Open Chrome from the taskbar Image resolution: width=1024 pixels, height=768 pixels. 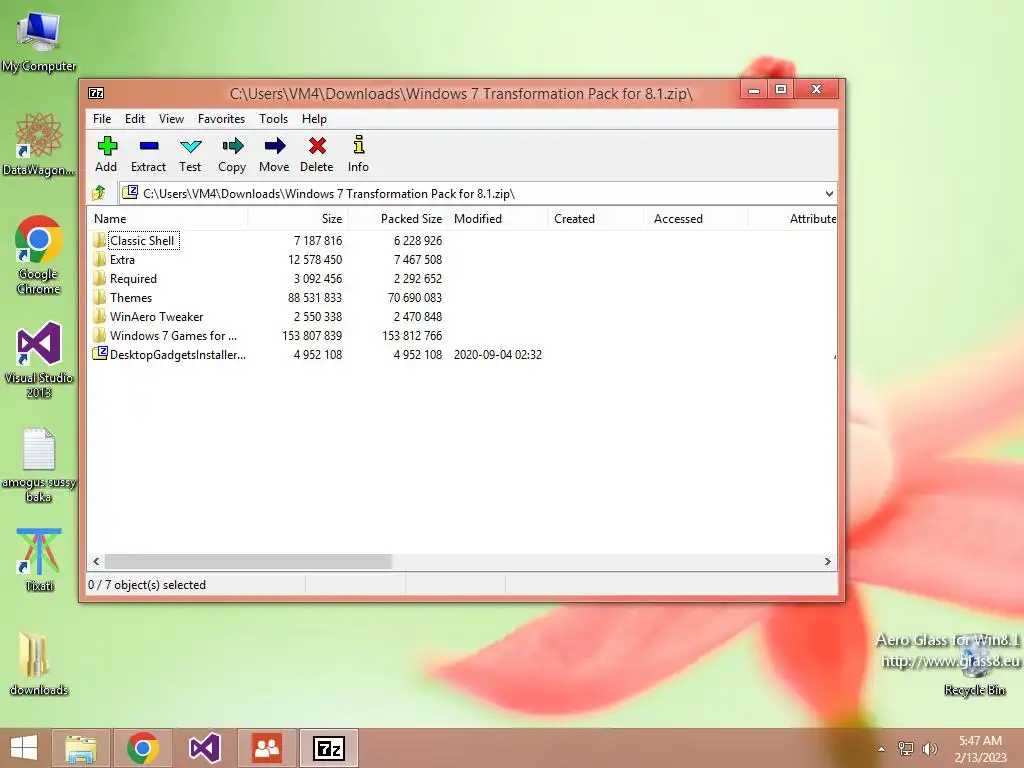pyautogui.click(x=143, y=748)
